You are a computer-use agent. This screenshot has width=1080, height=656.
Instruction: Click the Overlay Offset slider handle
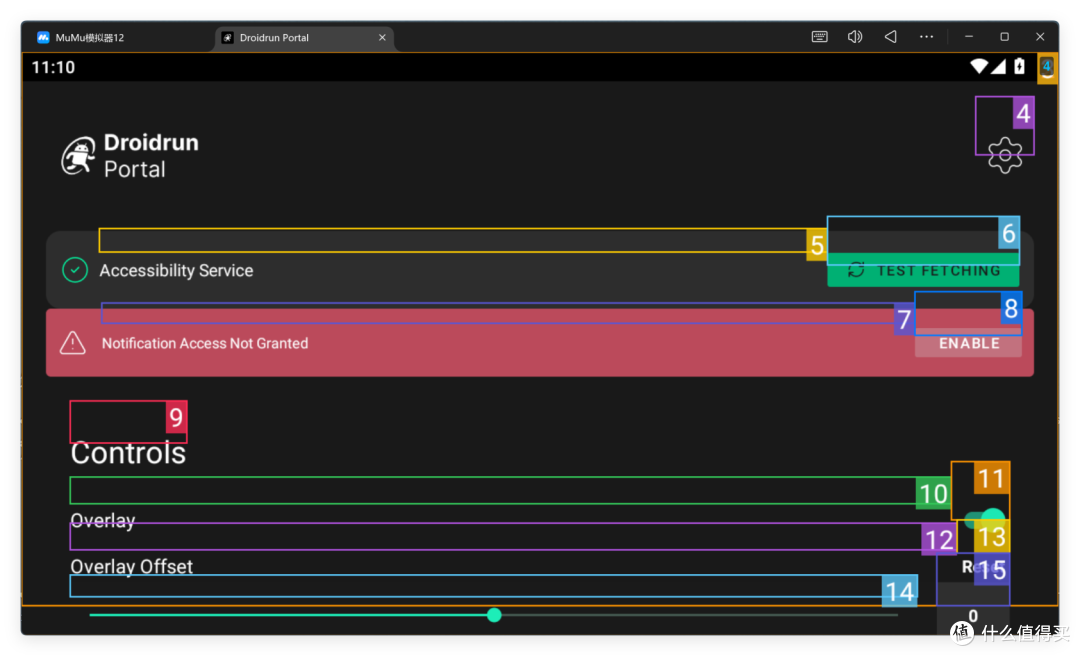coord(494,615)
